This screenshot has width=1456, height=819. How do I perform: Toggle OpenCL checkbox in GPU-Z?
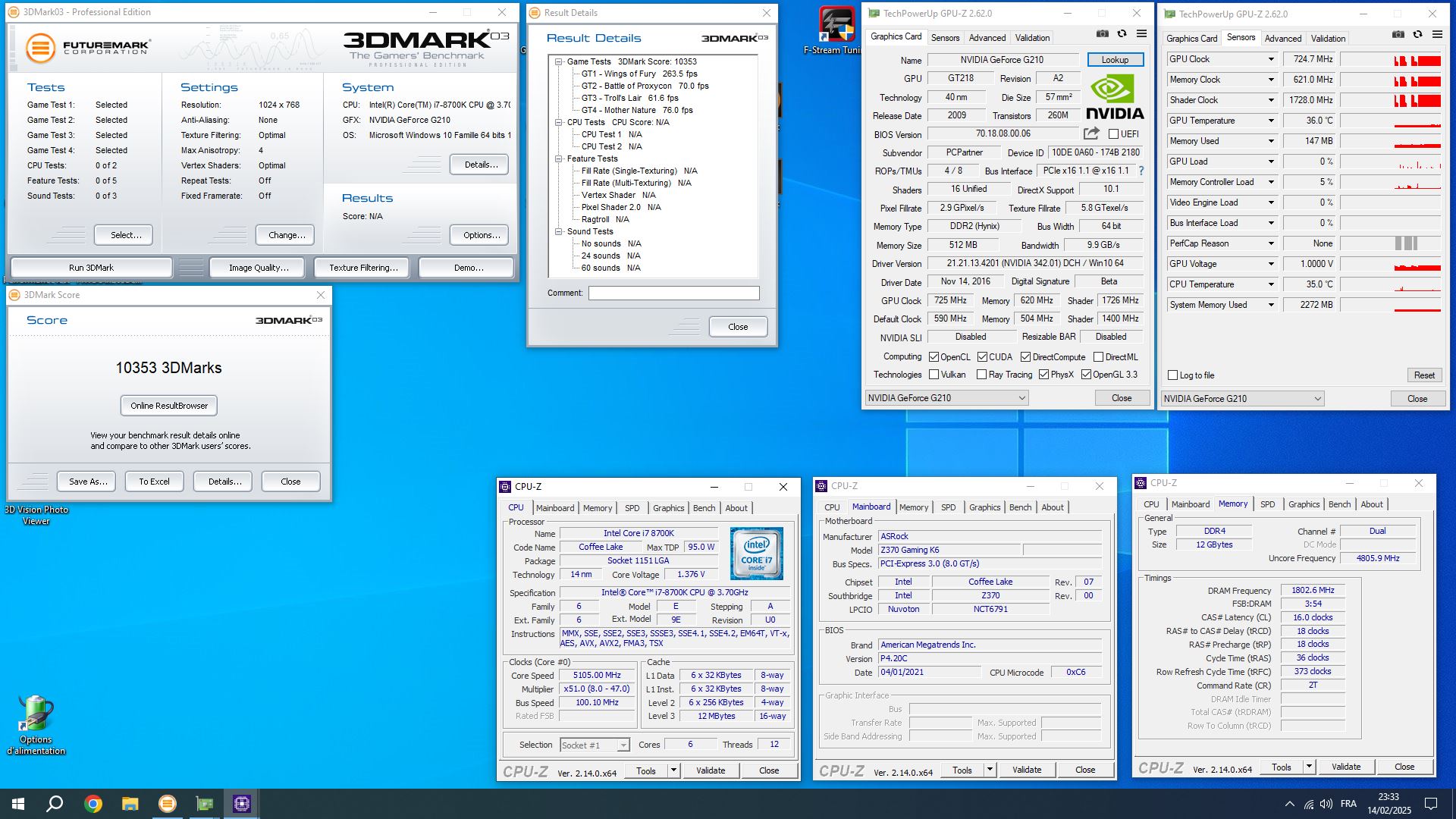tap(934, 357)
